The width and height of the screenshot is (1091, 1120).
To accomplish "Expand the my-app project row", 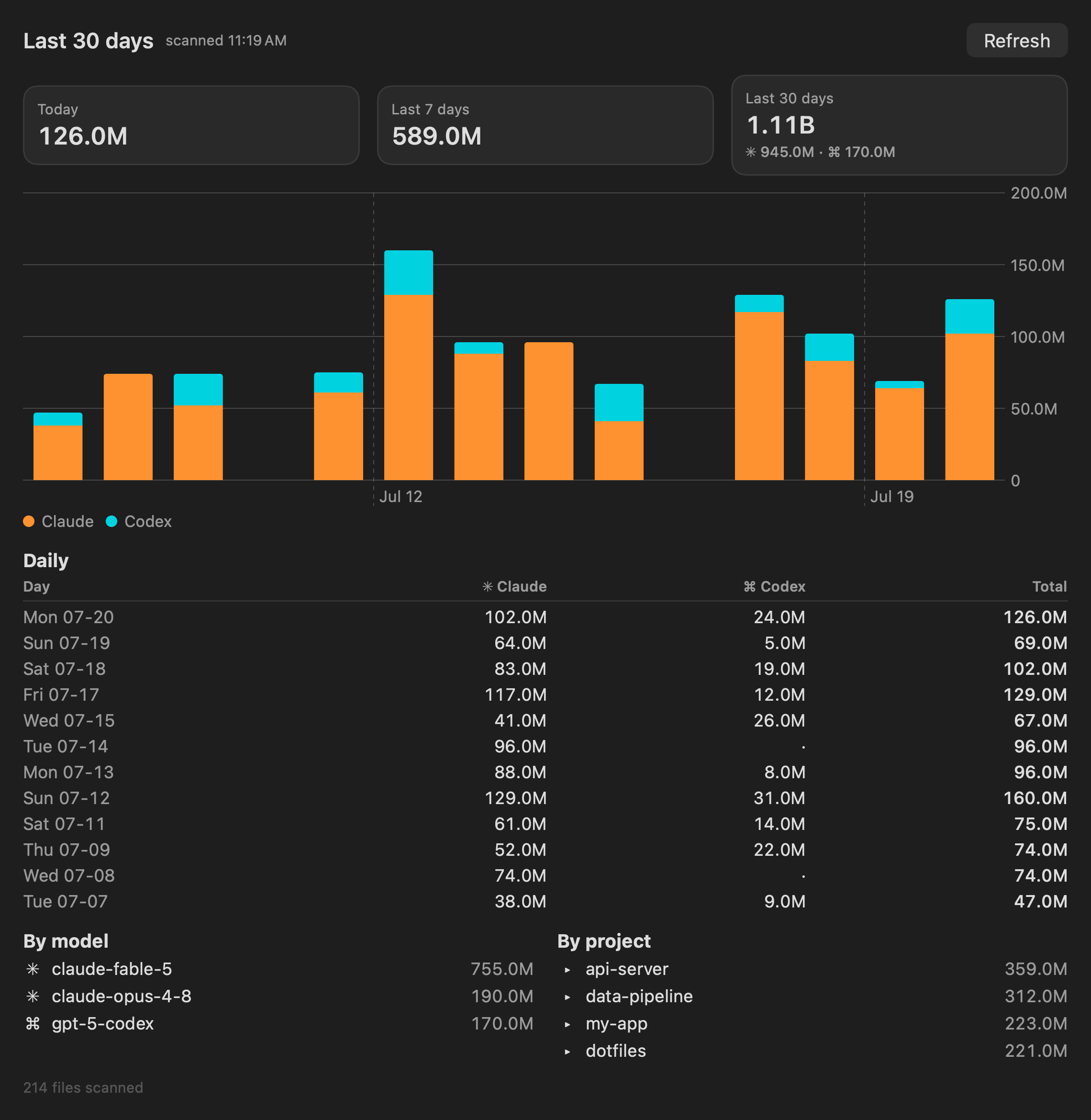I will pos(568,1024).
